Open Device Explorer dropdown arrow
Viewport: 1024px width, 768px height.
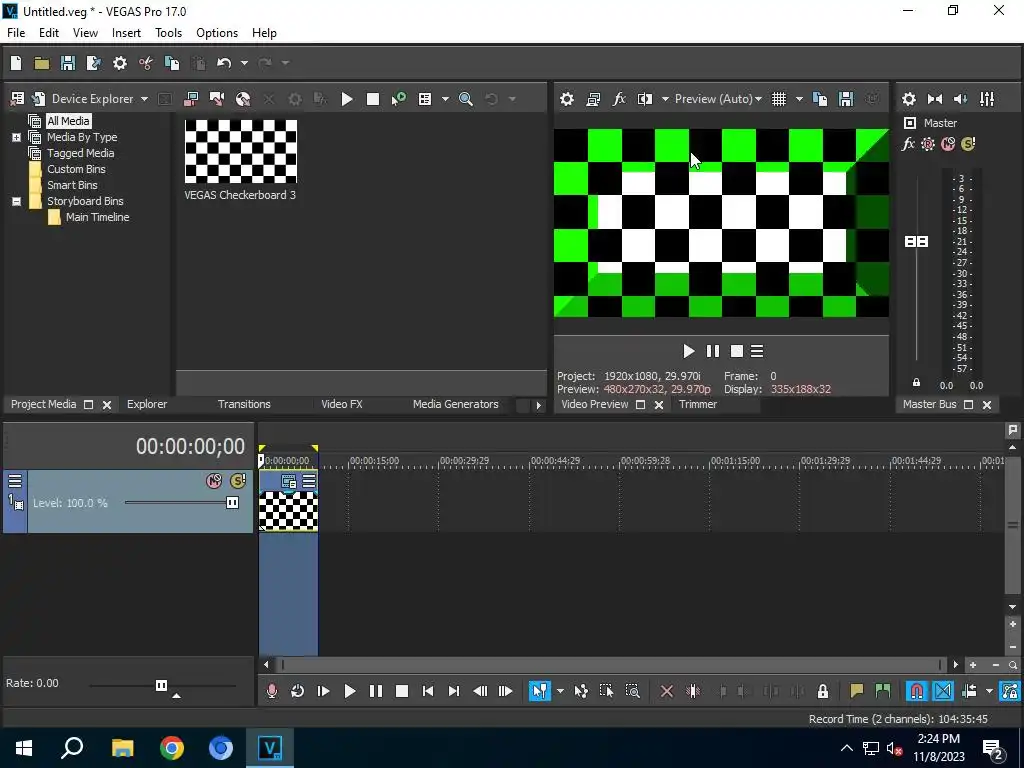pos(144,99)
